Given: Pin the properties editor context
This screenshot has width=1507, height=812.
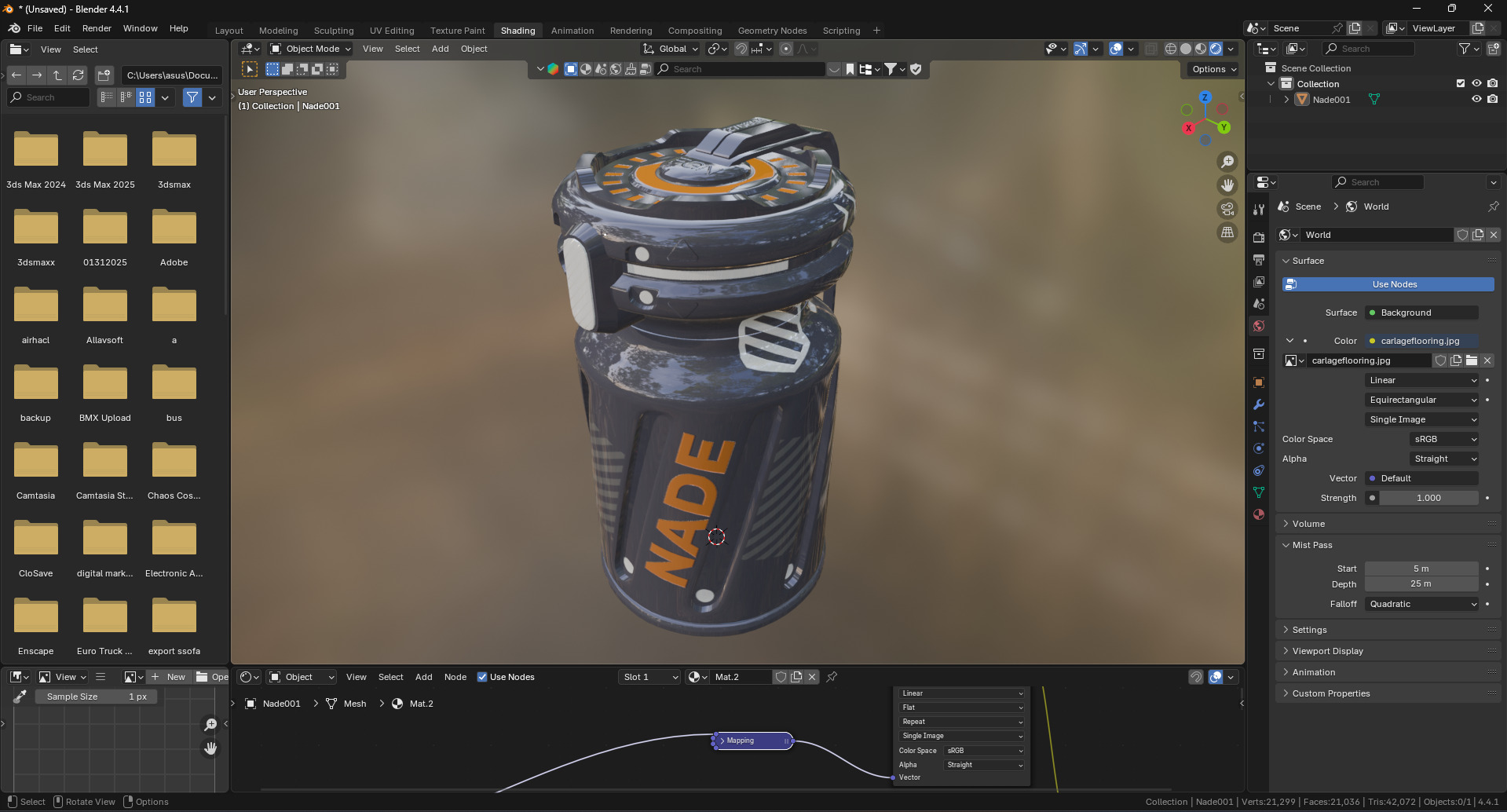Looking at the screenshot, I should click(1493, 207).
